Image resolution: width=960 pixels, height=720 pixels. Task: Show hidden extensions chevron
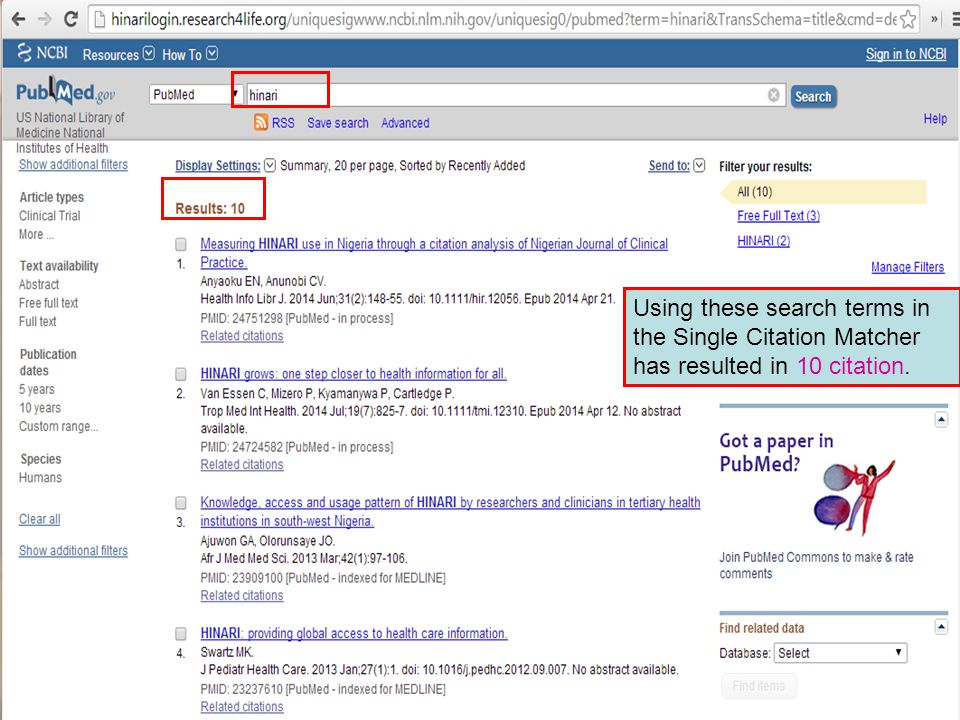(x=934, y=20)
